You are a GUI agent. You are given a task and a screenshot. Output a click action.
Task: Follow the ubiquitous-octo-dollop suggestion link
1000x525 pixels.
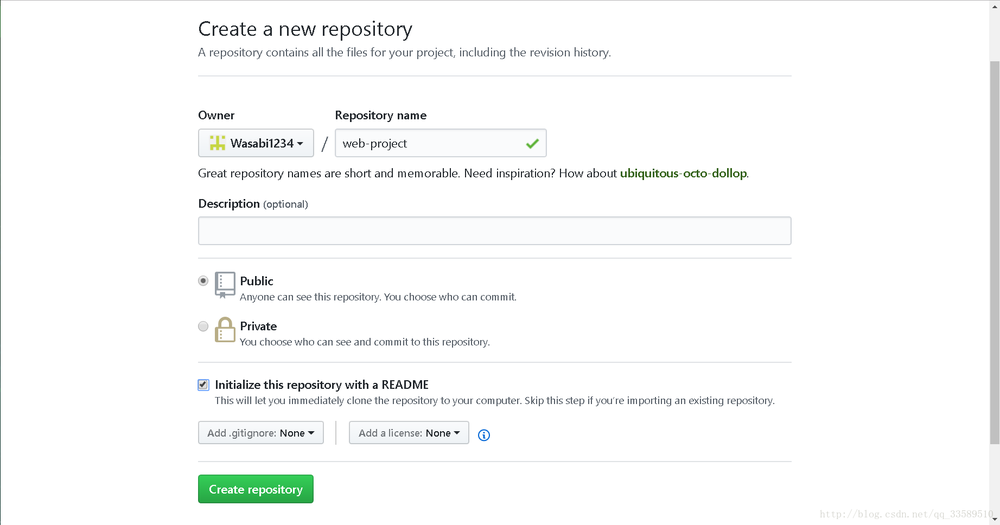coord(683,173)
